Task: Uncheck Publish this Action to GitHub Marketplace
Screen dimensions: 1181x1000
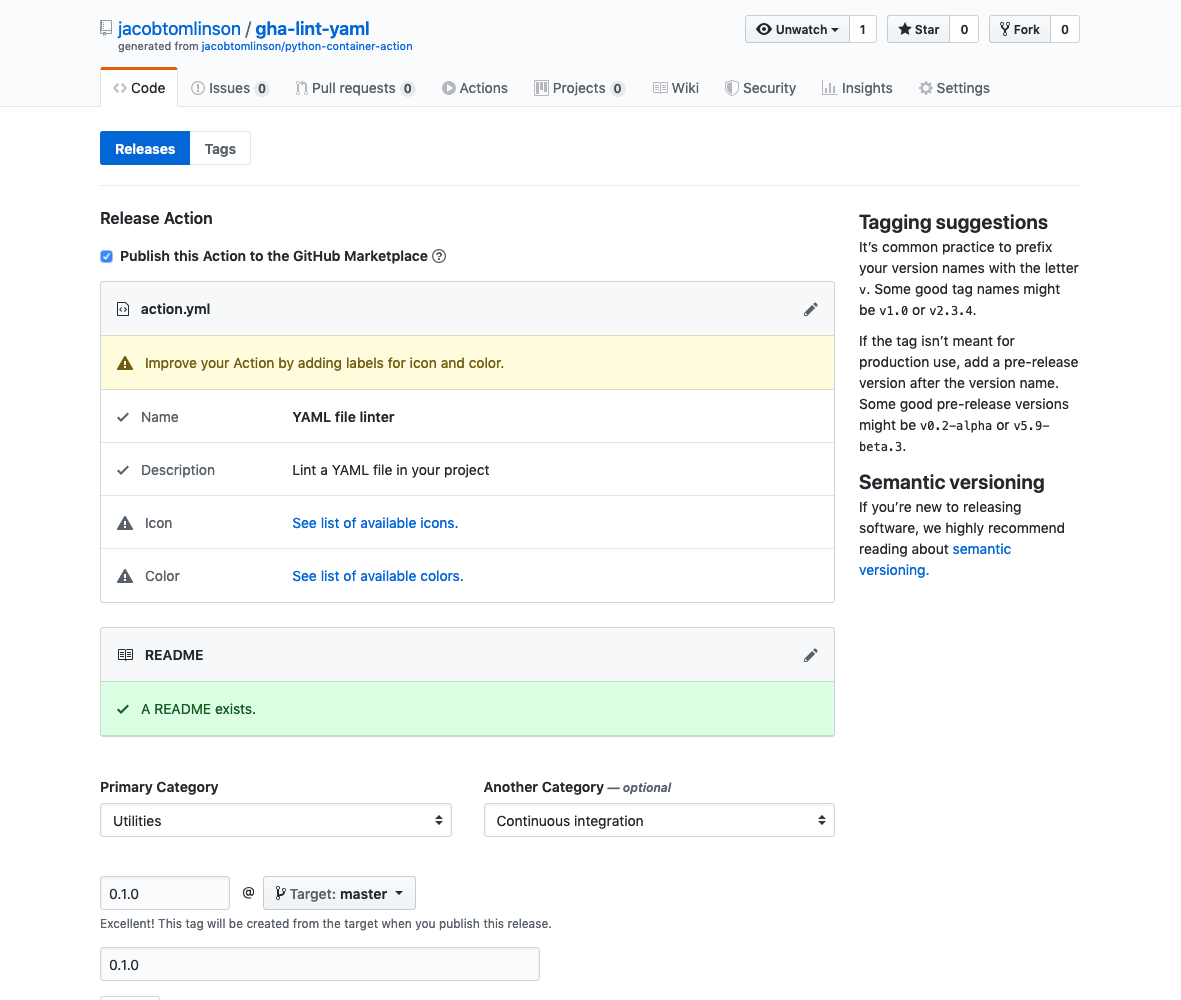Action: [107, 256]
